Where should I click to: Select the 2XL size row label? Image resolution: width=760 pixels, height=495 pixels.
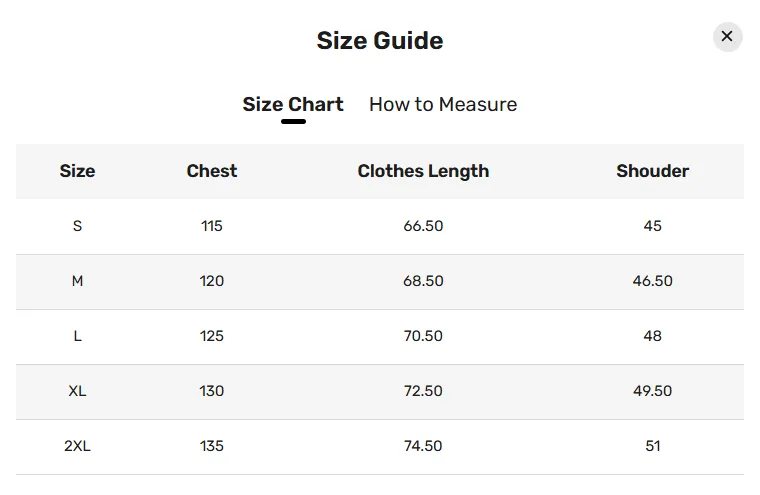point(77,446)
